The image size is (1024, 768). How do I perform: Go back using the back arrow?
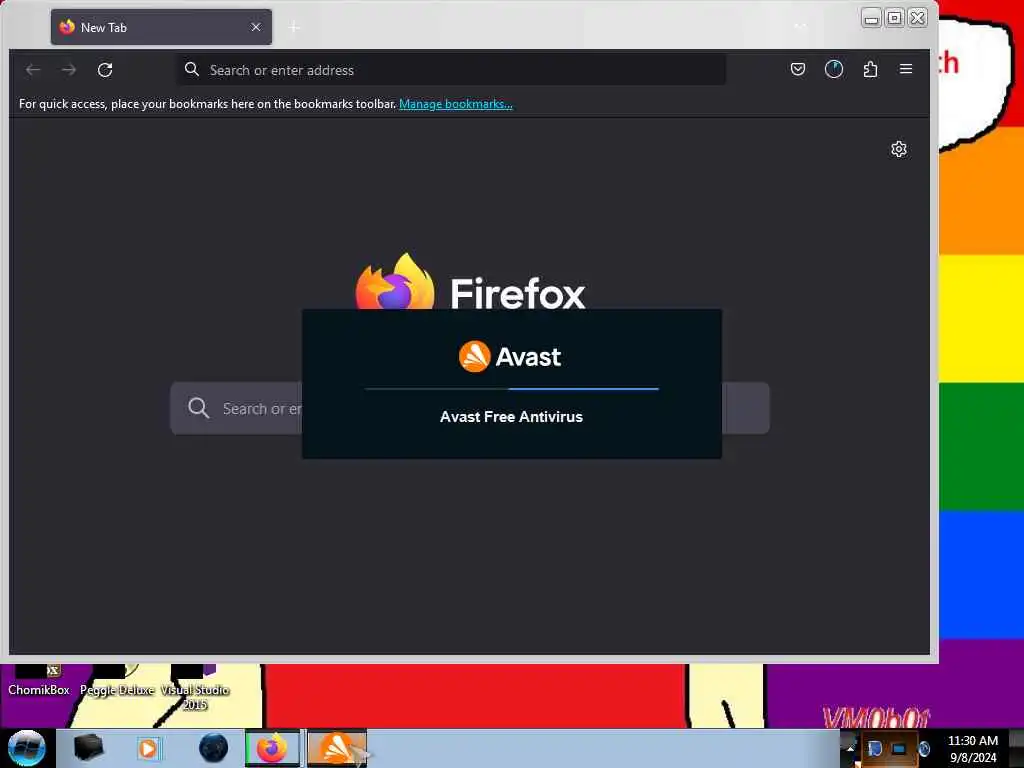coord(33,70)
